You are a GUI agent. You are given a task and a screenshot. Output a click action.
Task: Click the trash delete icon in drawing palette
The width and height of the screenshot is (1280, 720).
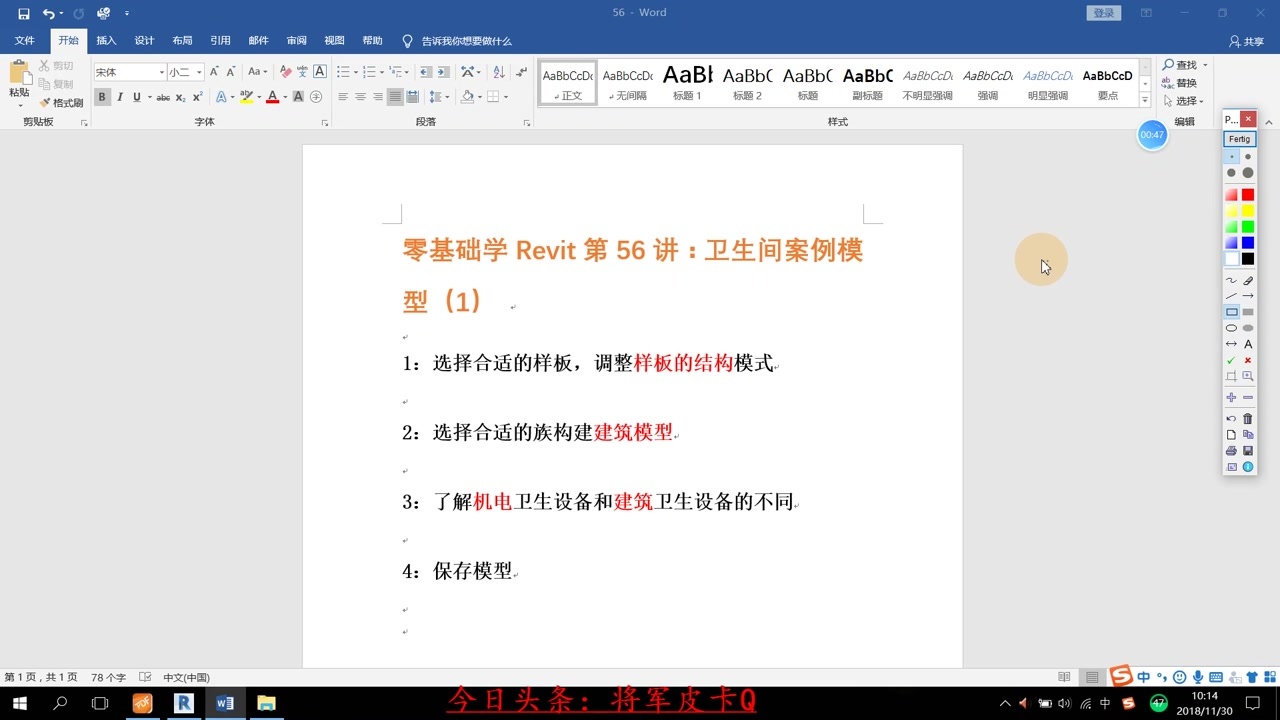(1248, 418)
